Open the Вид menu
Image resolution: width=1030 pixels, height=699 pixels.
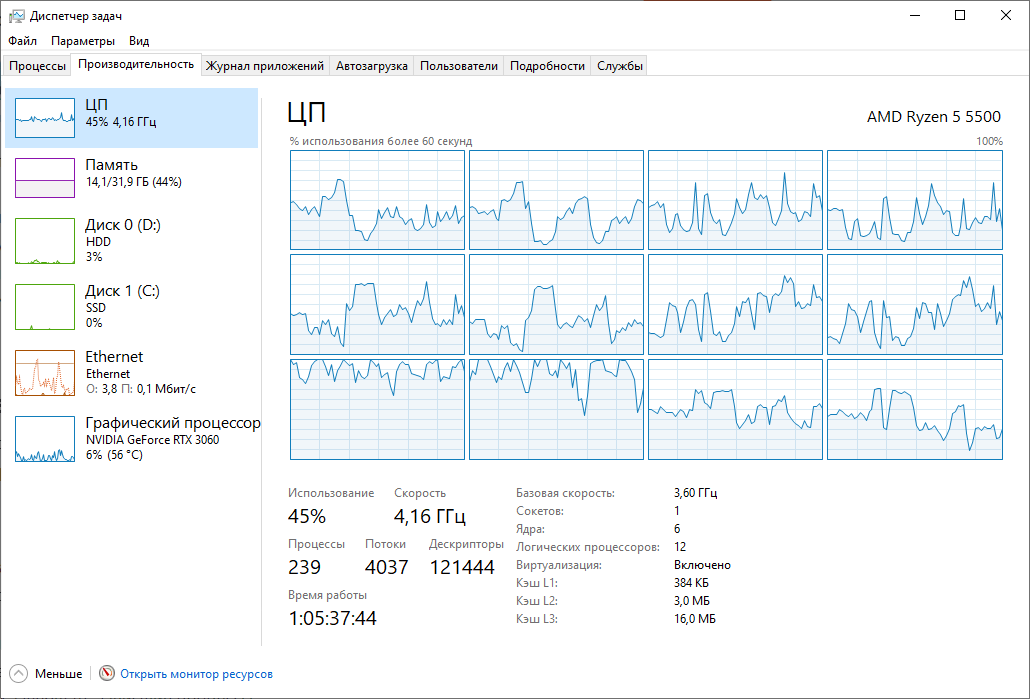(x=139, y=41)
